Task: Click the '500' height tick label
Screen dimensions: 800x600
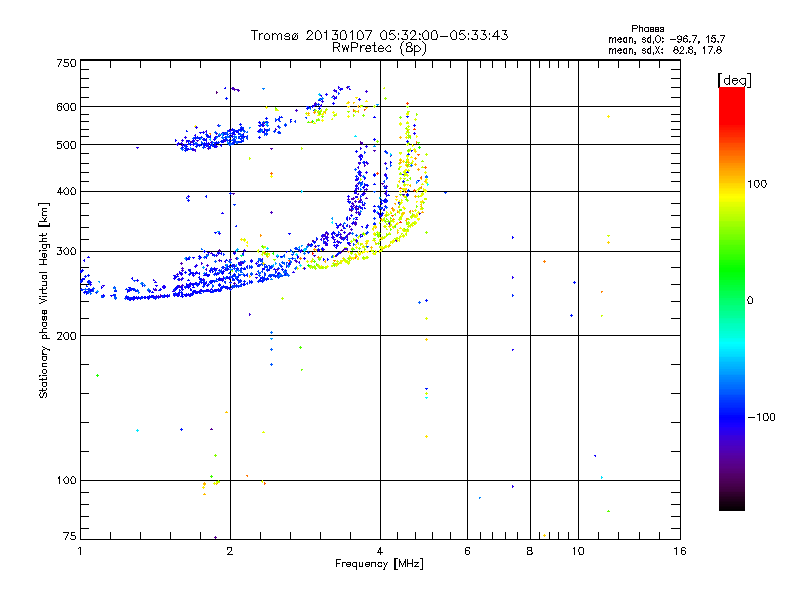Action: pos(66,145)
